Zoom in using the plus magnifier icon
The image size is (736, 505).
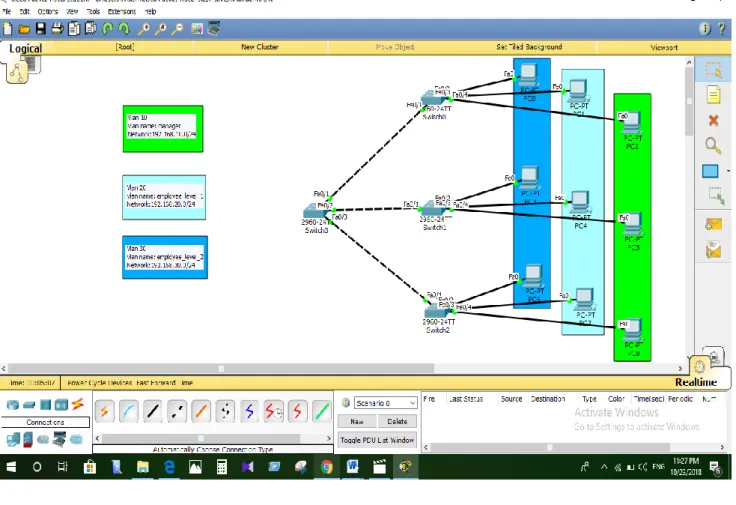pyautogui.click(x=144, y=29)
